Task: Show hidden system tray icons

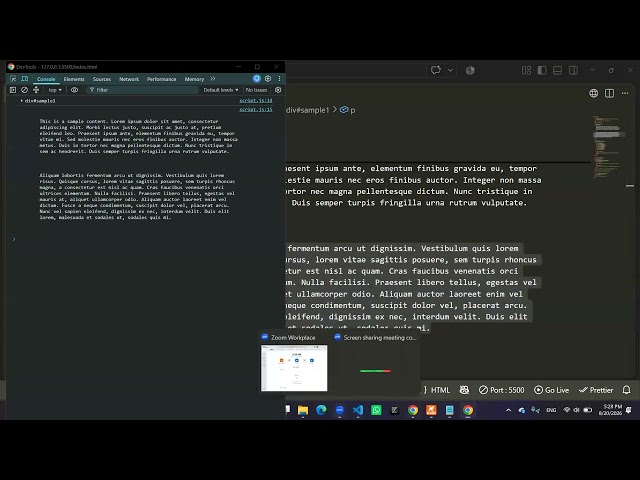Action: click(508, 410)
